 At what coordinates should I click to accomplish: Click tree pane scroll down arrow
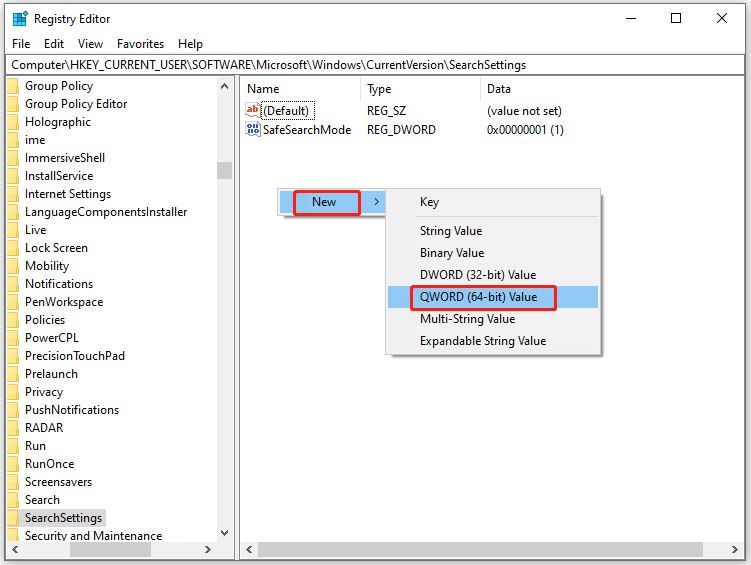click(x=224, y=533)
